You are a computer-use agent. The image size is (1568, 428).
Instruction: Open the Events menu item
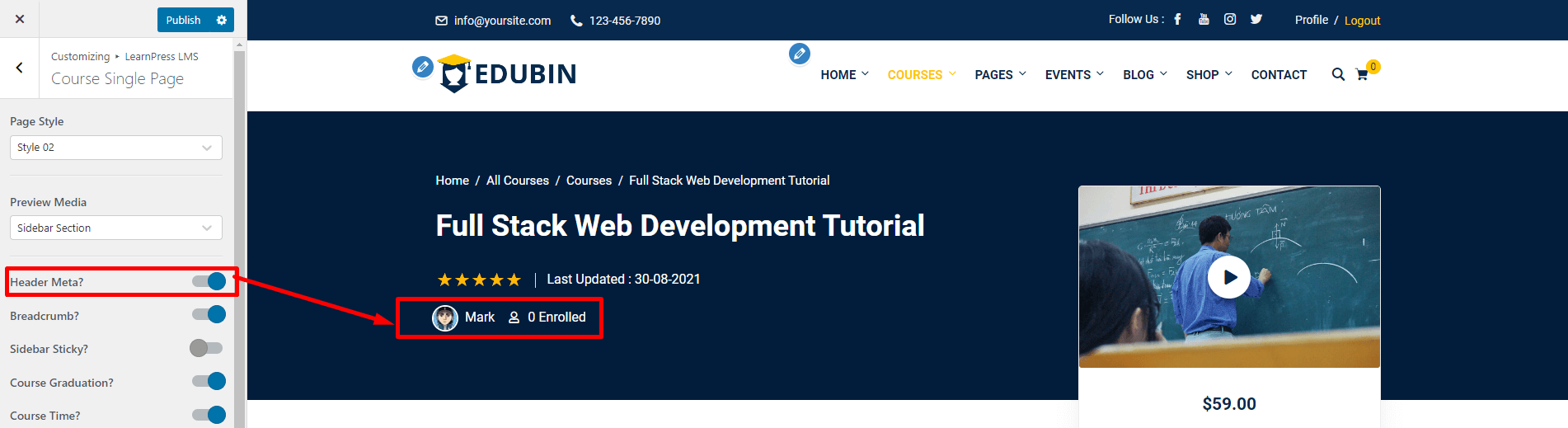point(1073,74)
